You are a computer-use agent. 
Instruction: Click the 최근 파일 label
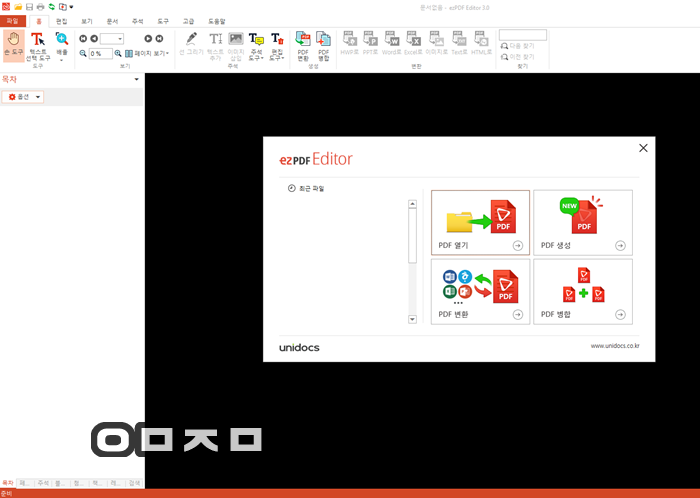312,189
